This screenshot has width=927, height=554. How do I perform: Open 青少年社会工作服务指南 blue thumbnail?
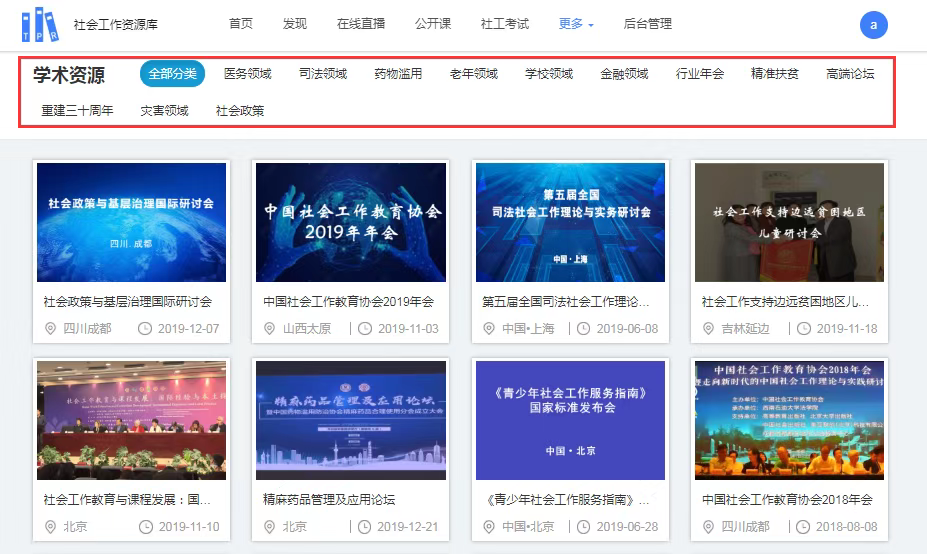point(571,420)
